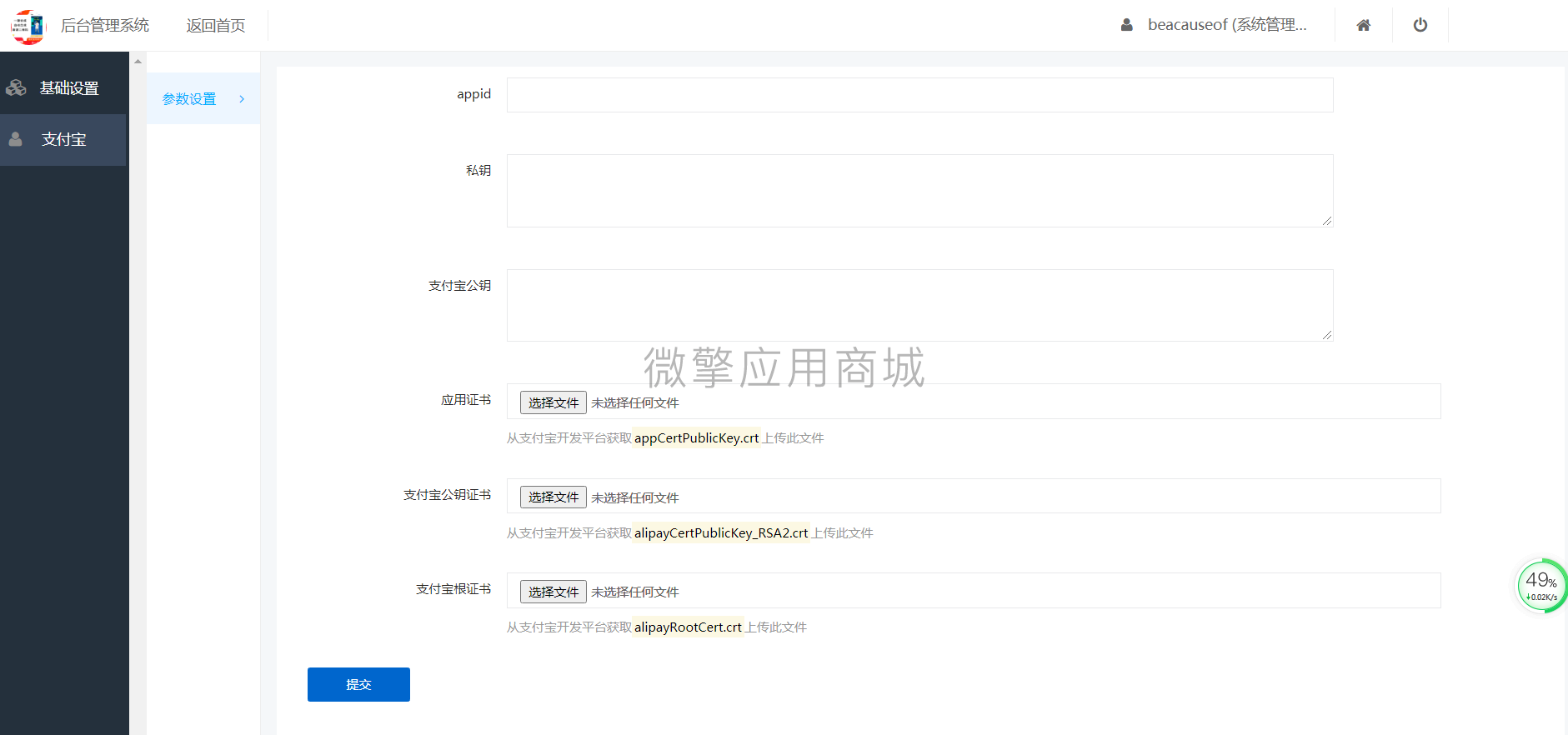This screenshot has width=1568, height=735.
Task: Submit the form with 提交
Action: tap(358, 684)
